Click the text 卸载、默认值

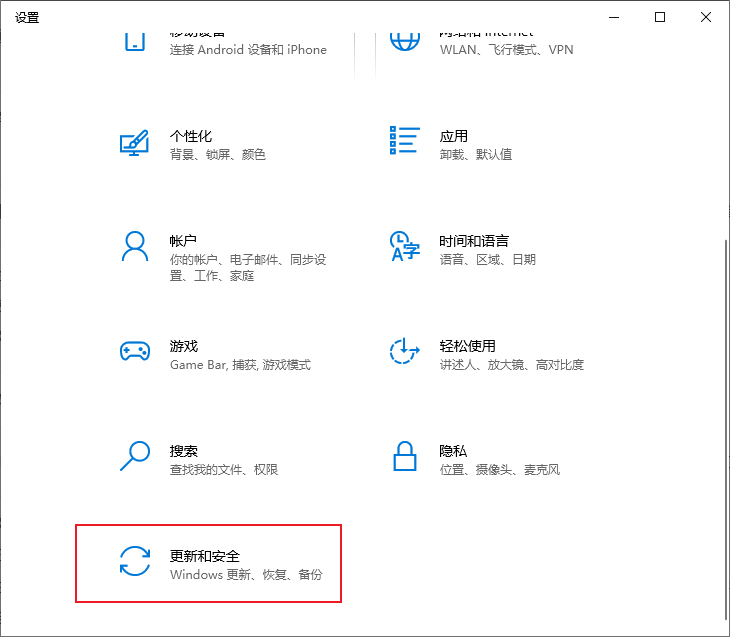pyautogui.click(x=476, y=155)
